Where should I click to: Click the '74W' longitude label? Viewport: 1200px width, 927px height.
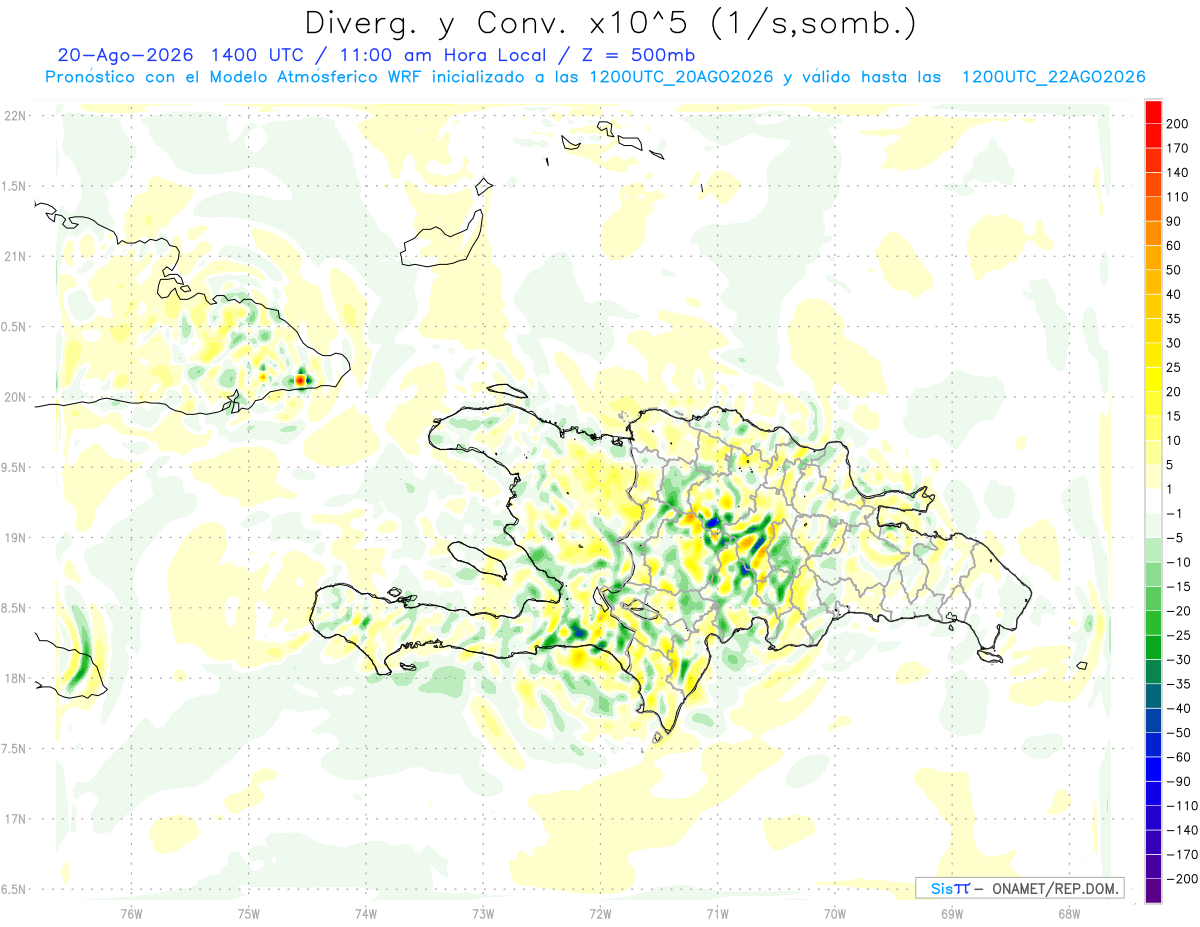pyautogui.click(x=366, y=913)
